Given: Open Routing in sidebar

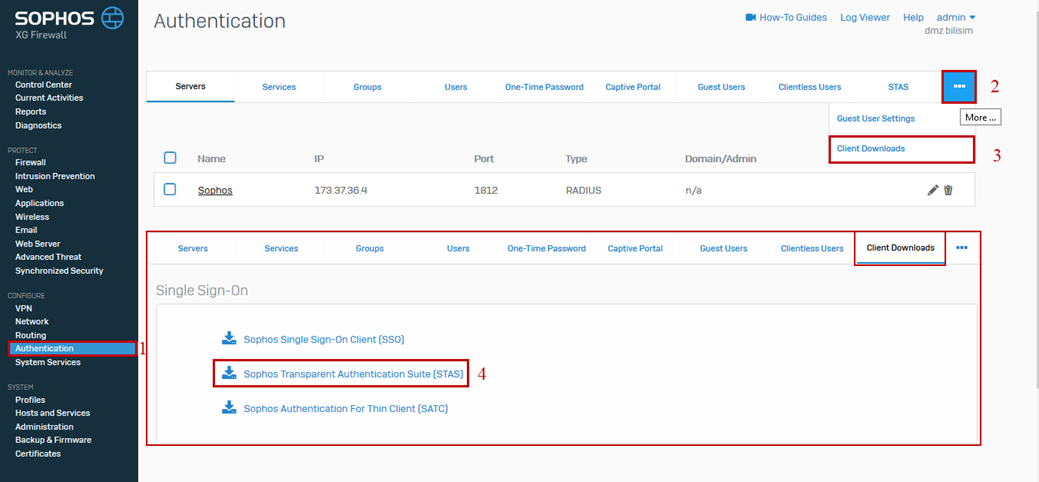Looking at the screenshot, I should (30, 335).
